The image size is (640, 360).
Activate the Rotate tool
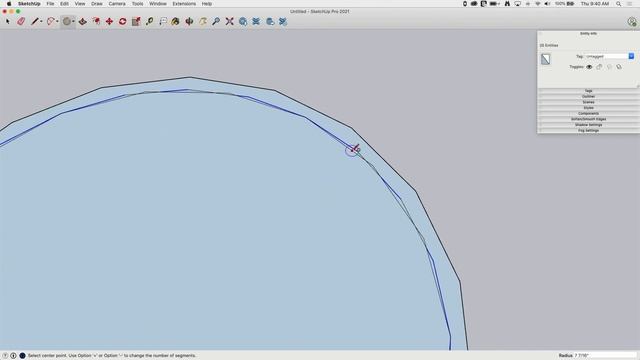coord(122,21)
